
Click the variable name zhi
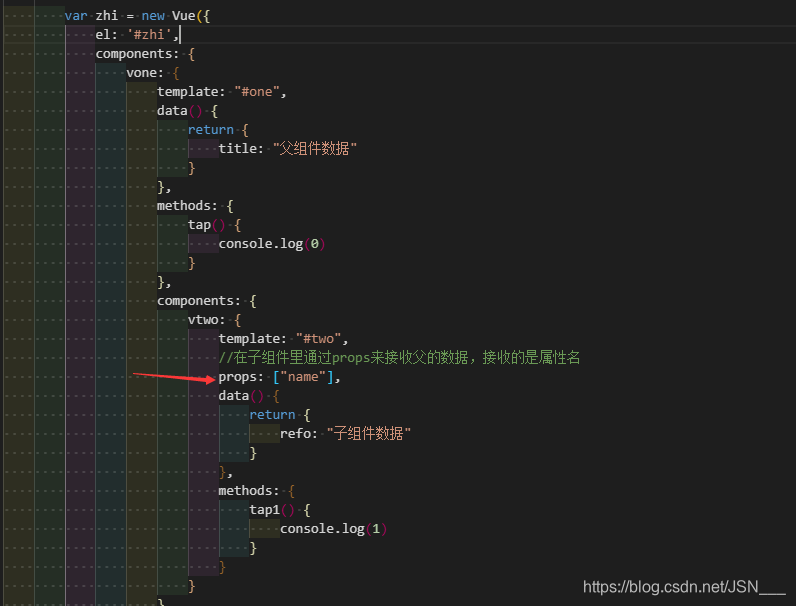tap(107, 16)
